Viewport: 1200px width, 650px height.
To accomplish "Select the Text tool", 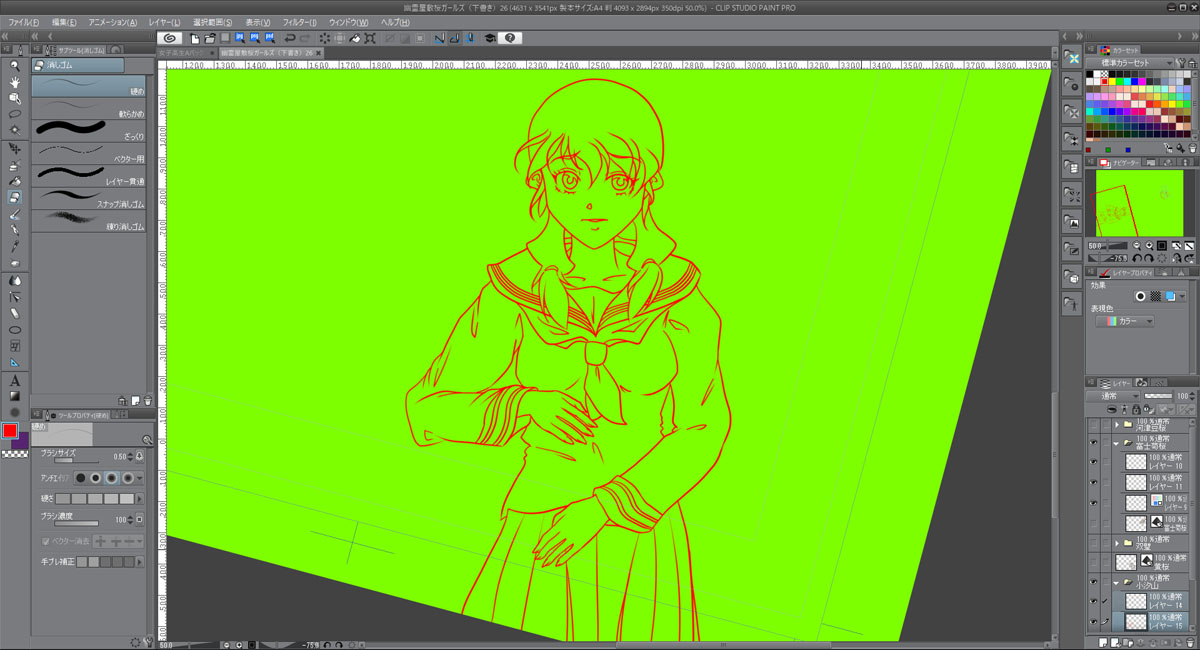I will 15,380.
